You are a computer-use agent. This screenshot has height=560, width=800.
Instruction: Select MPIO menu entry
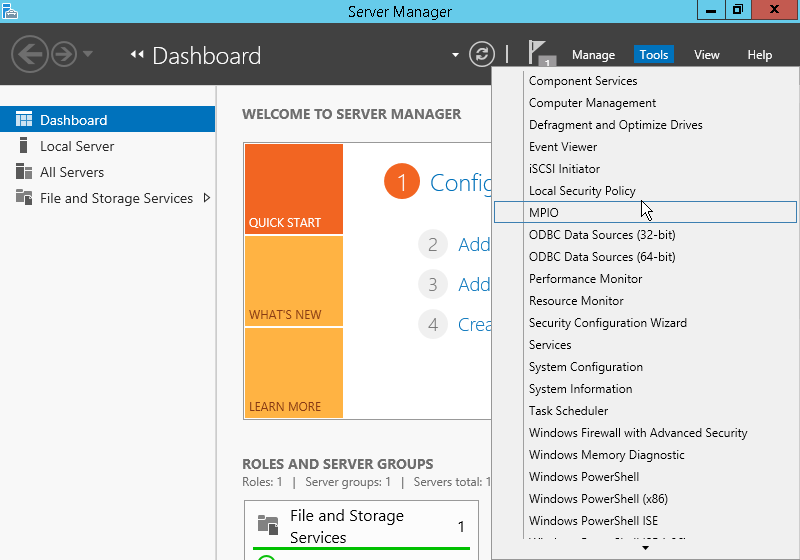pos(645,212)
